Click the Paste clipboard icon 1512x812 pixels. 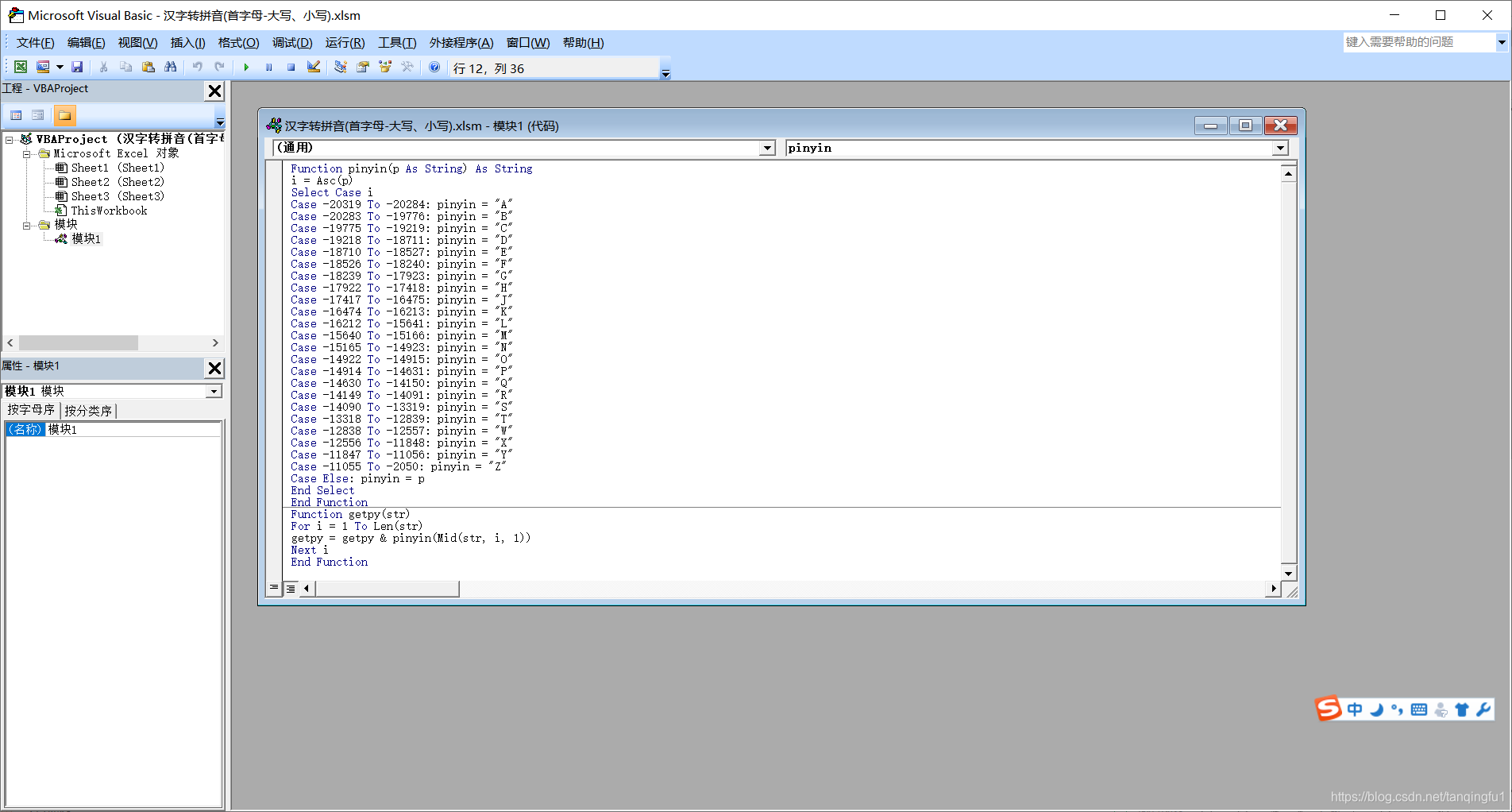[148, 68]
